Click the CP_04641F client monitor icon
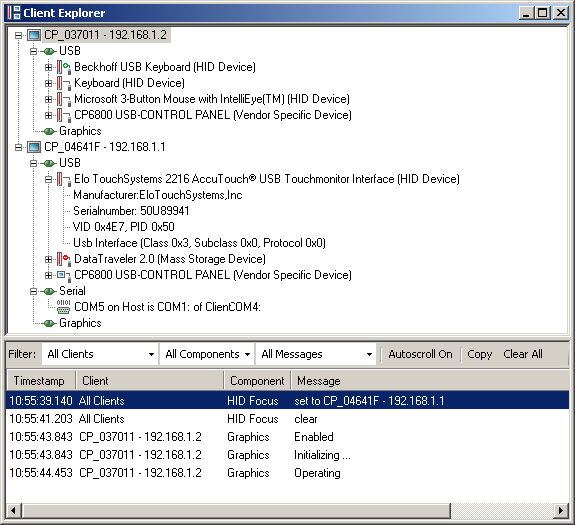This screenshot has width=575, height=525. click(34, 147)
